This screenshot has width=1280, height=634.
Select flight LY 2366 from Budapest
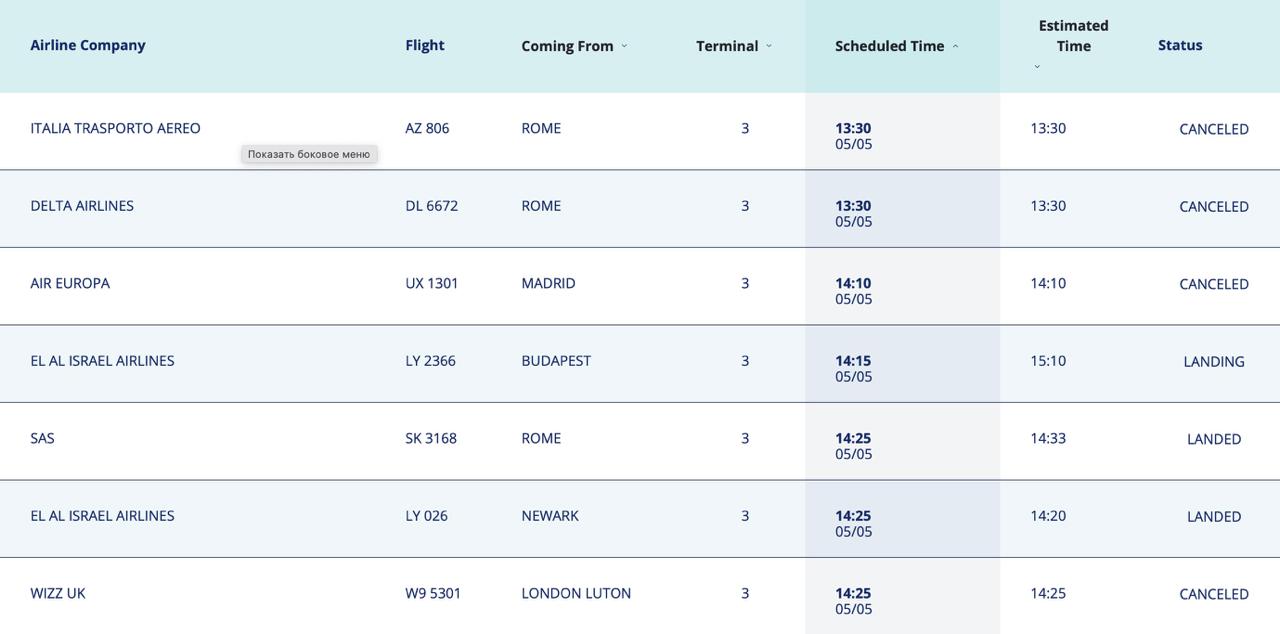[430, 361]
